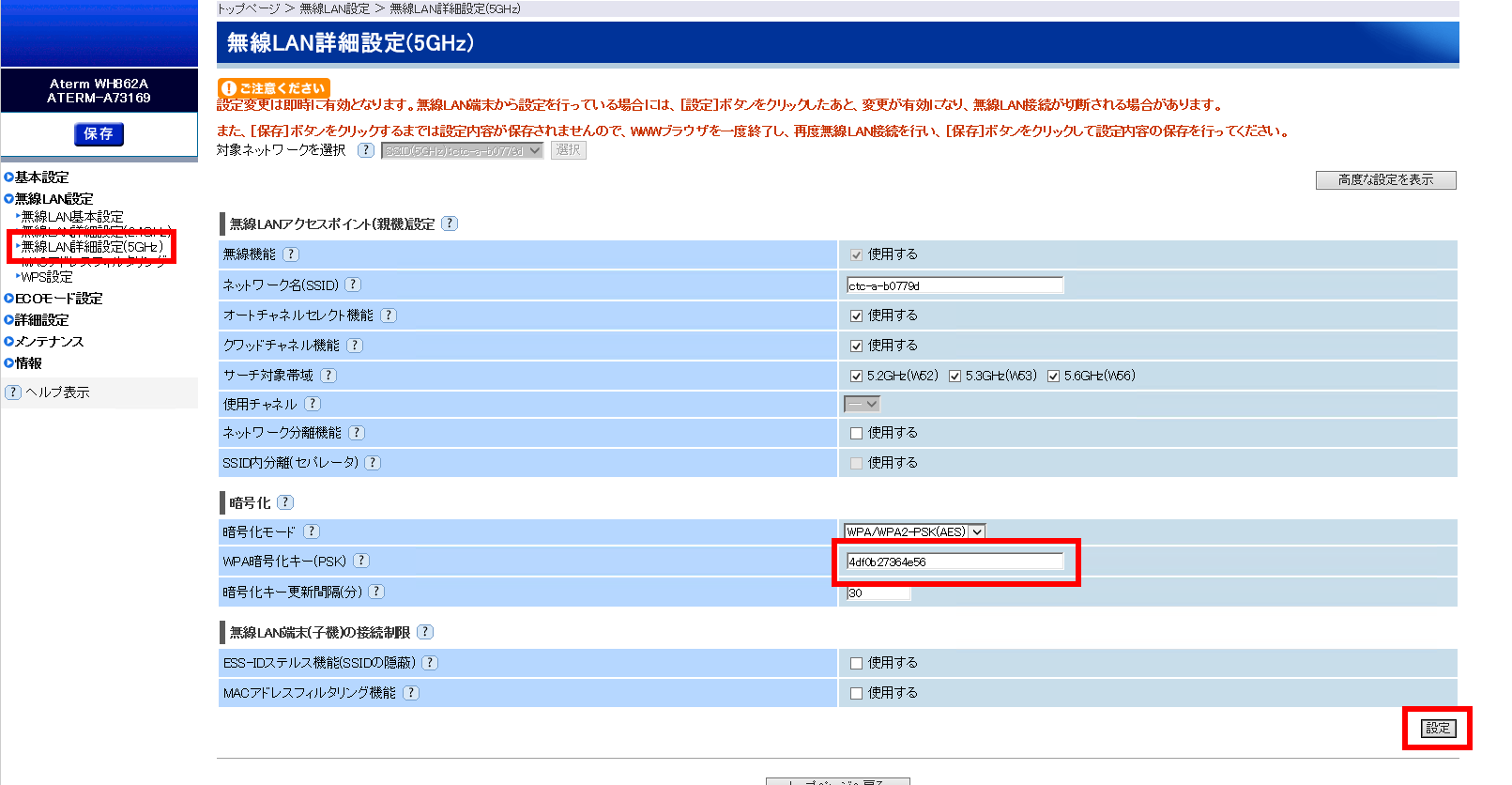Show help for サーチ対象帯域
Screen dimensions: 1512x785
coord(328,376)
